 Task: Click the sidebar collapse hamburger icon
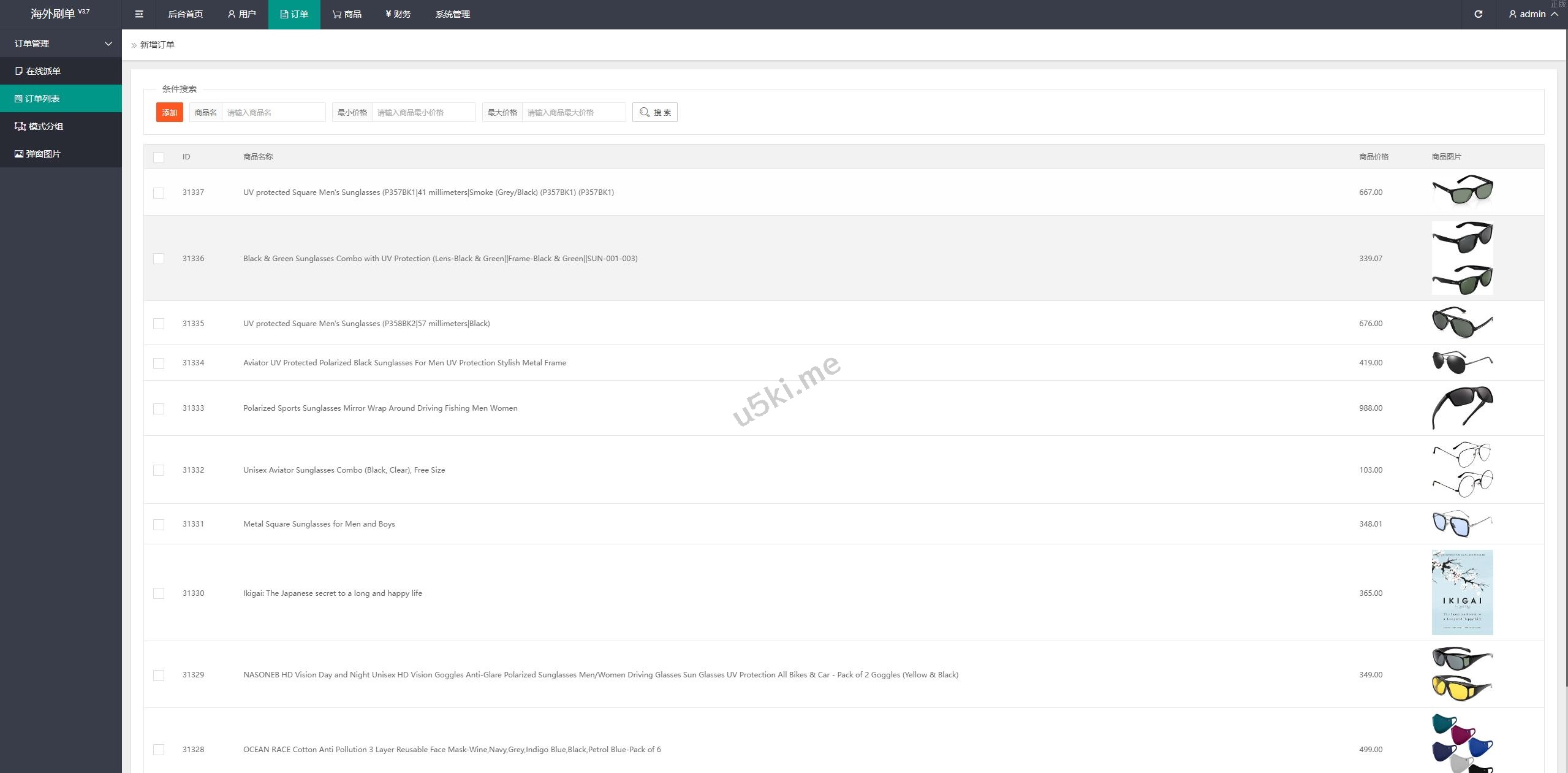click(139, 14)
